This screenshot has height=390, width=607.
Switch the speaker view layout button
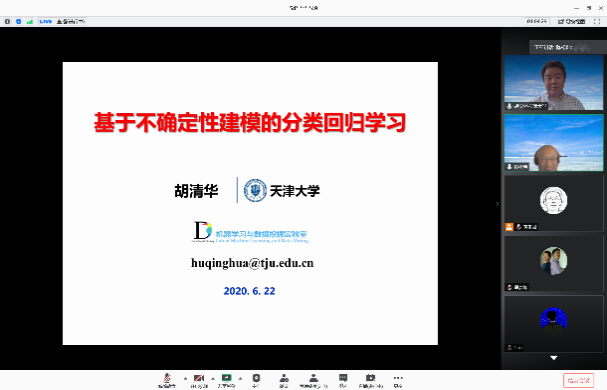571,21
